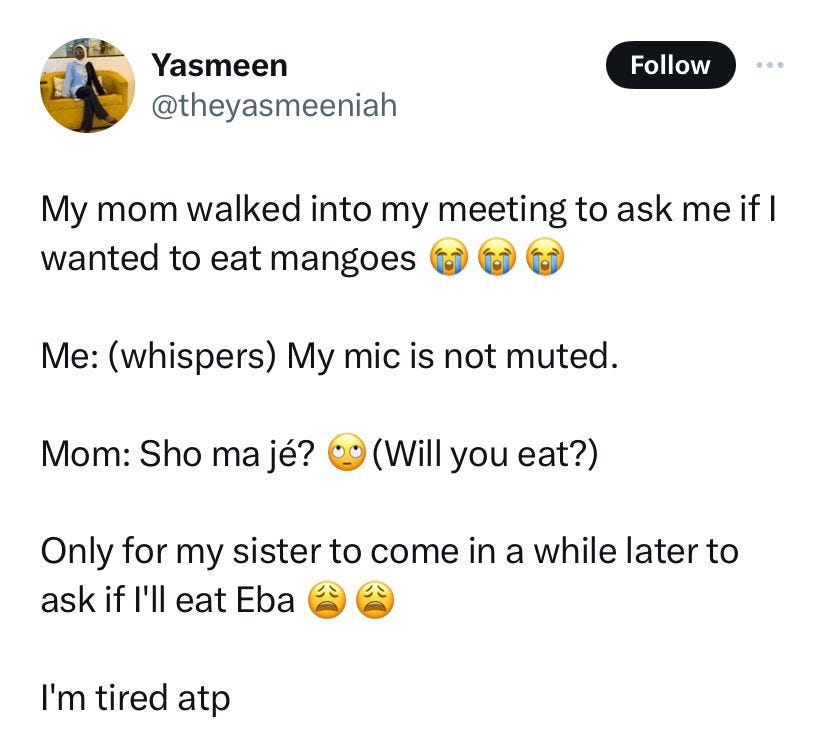
Task: Click the translation '(Will you eat?)'
Action: [485, 454]
